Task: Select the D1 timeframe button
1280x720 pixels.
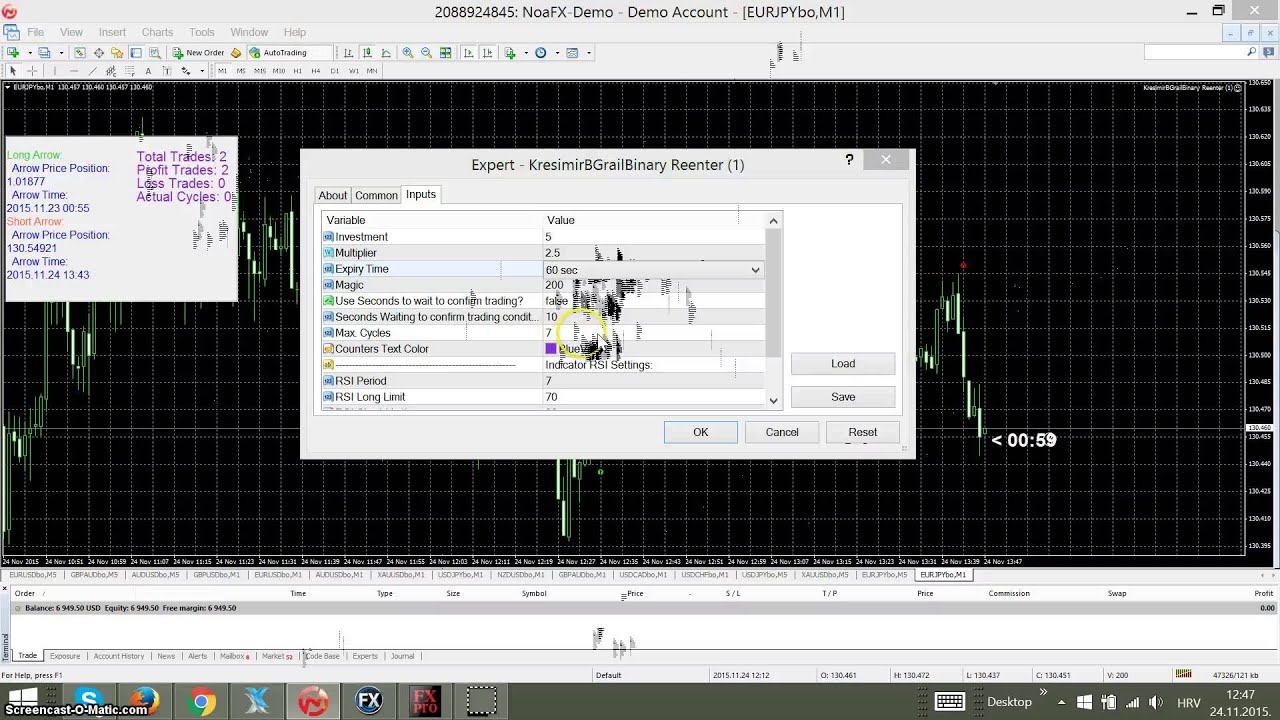Action: [335, 71]
